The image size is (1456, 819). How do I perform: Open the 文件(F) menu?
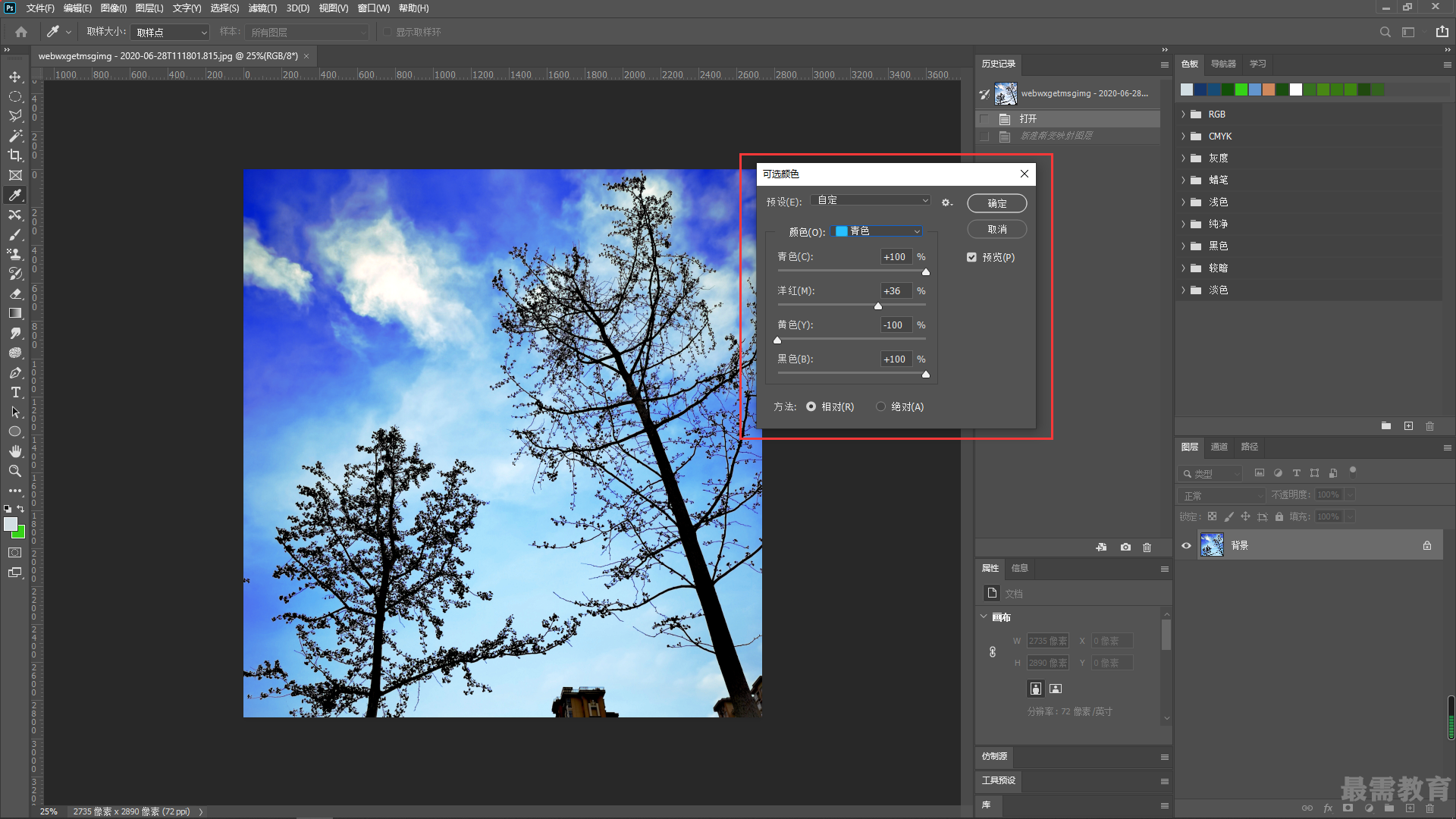click(40, 8)
